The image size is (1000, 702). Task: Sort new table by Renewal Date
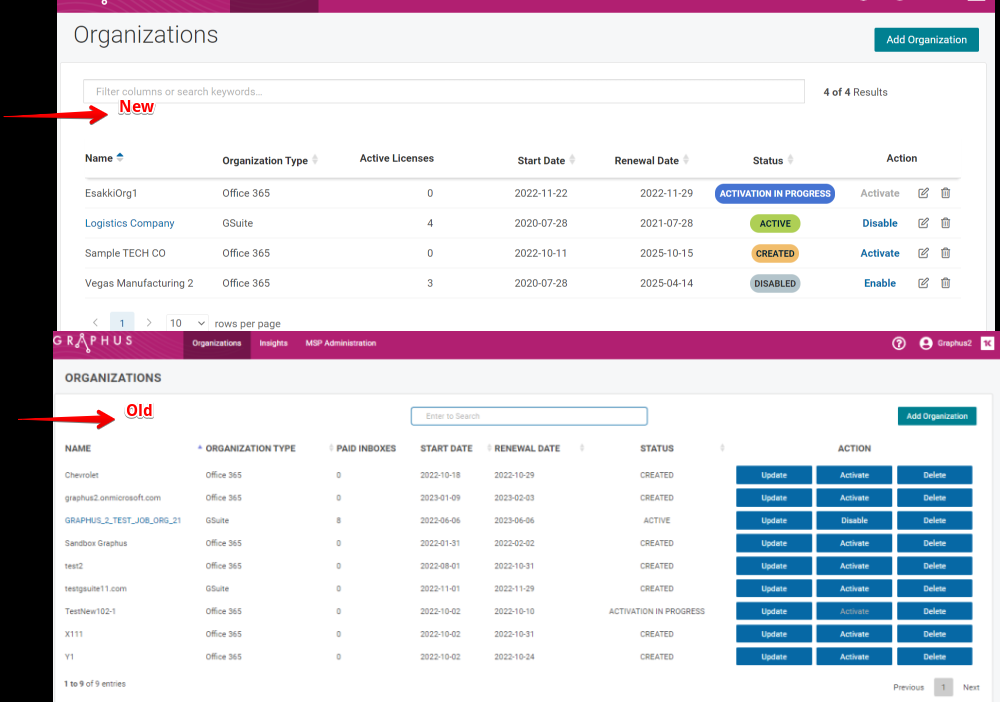click(686, 160)
